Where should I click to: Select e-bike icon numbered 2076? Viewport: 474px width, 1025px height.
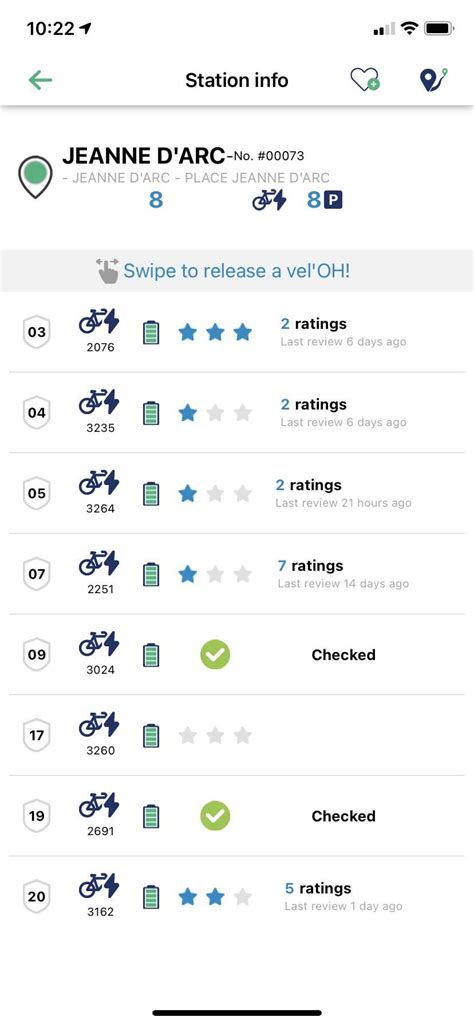(x=99, y=322)
